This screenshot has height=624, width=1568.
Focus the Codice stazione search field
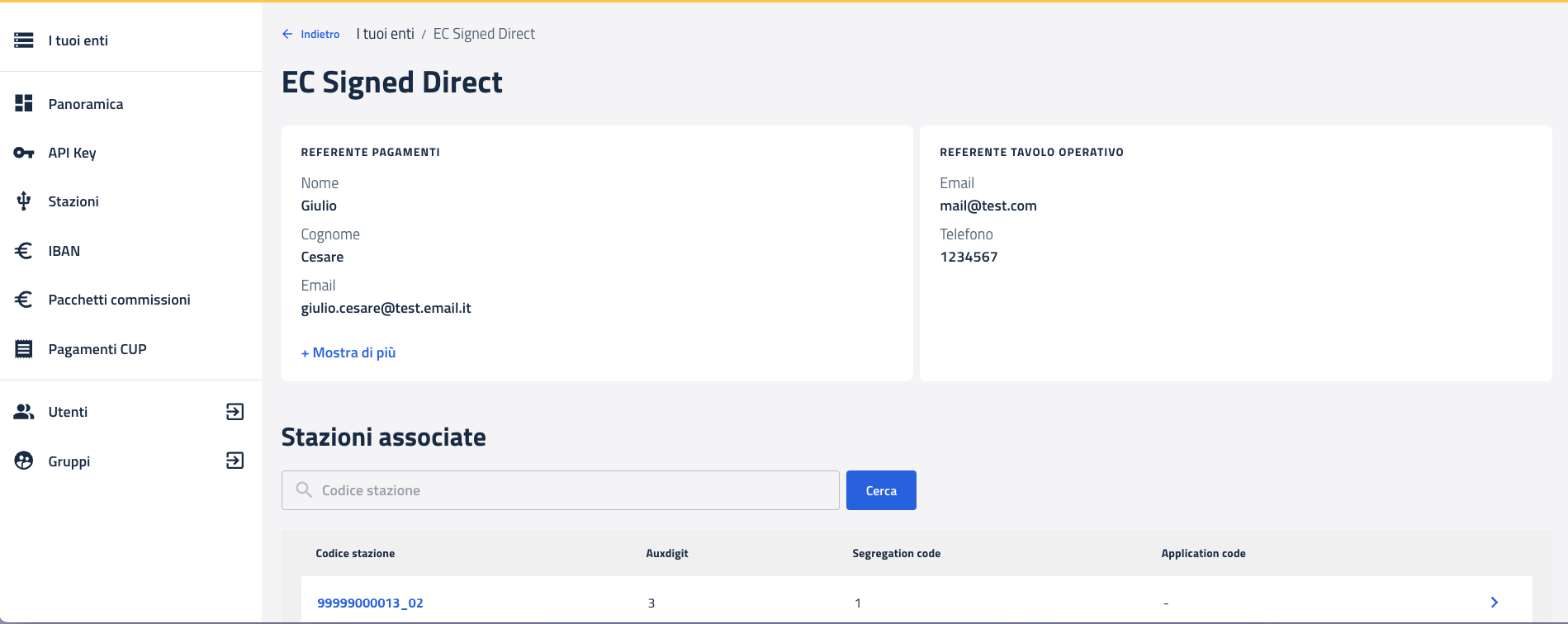[570, 490]
